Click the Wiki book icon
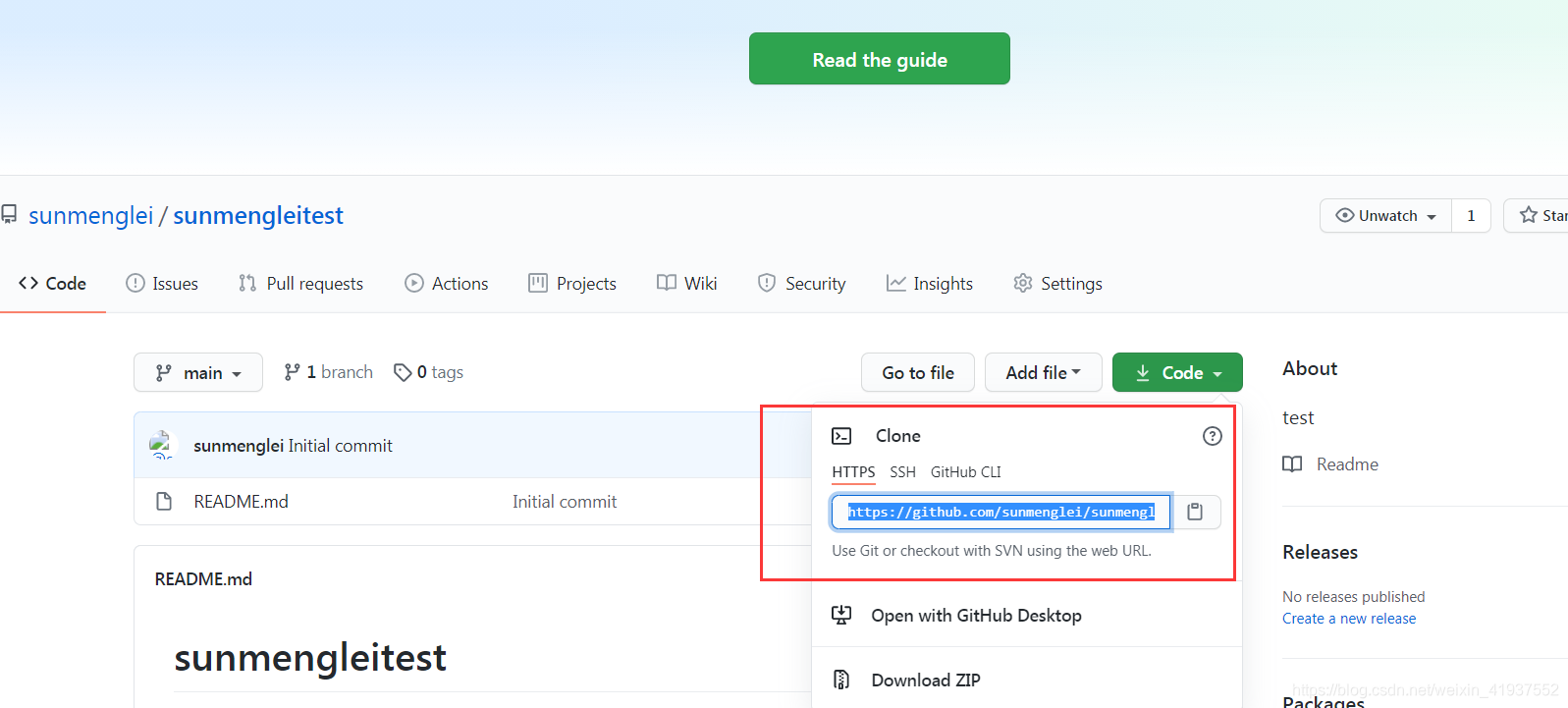 pyautogui.click(x=667, y=283)
